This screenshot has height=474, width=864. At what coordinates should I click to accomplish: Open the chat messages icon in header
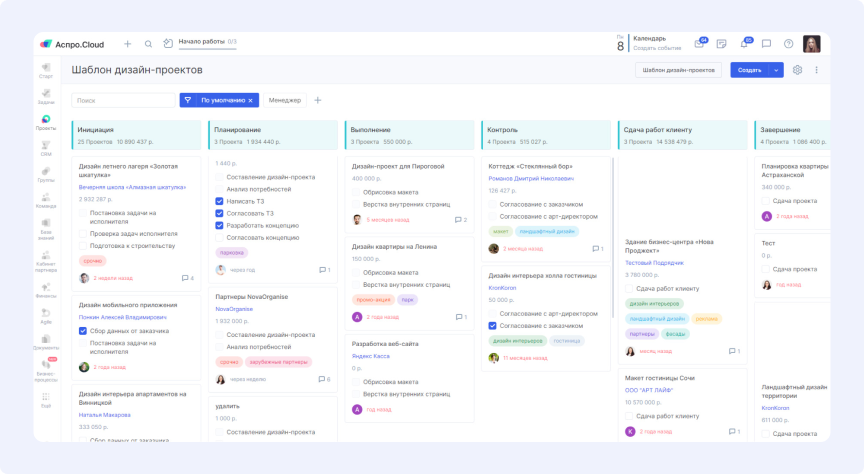766,44
